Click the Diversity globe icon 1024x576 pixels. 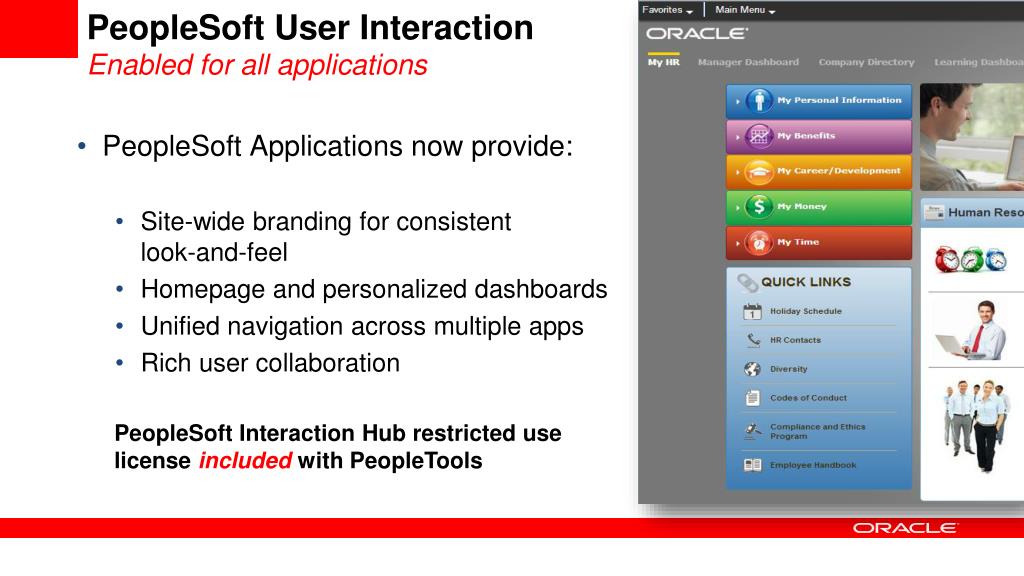coord(752,369)
